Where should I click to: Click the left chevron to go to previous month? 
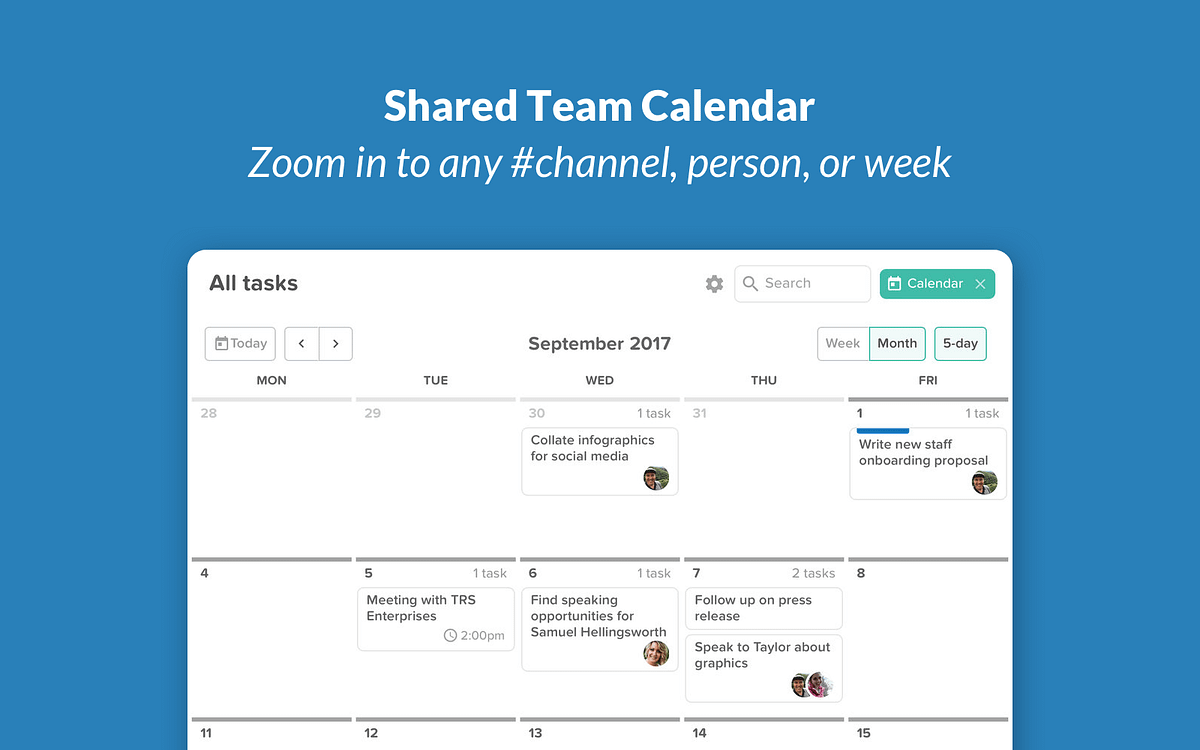click(302, 343)
